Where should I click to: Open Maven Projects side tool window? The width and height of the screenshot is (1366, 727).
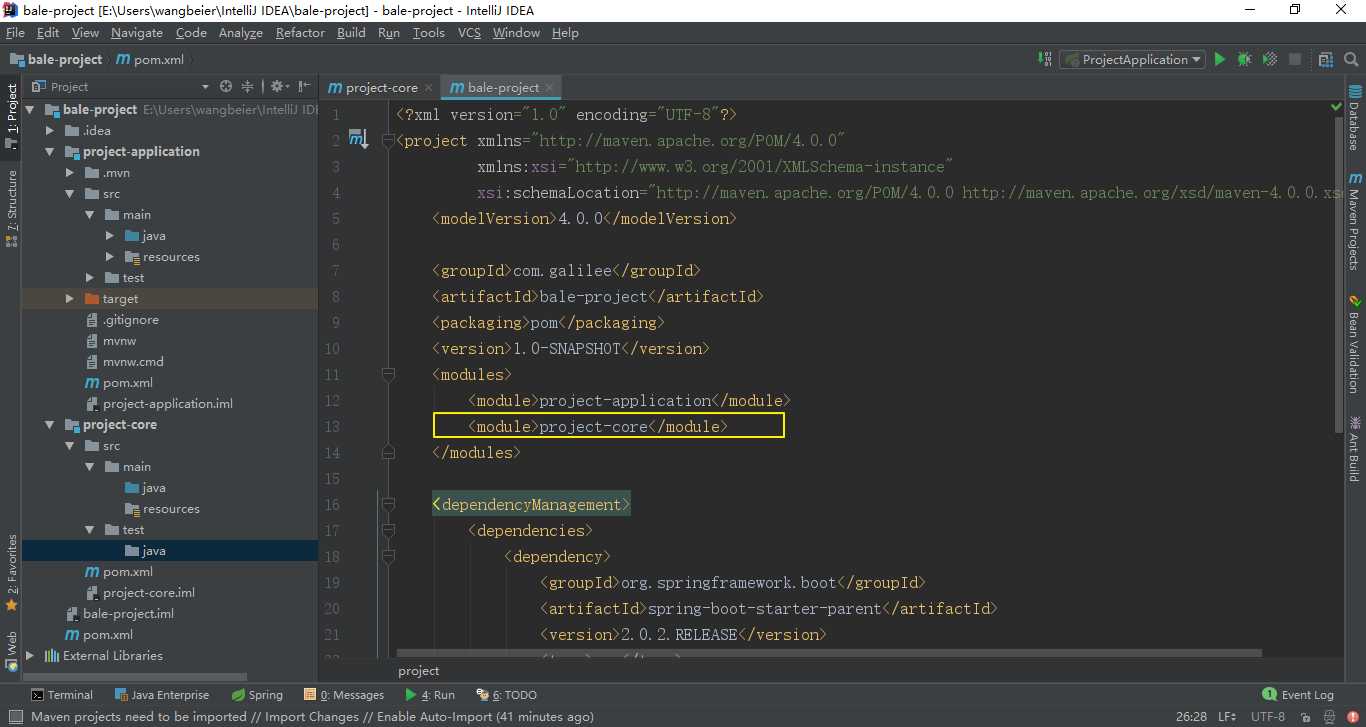pos(1355,220)
